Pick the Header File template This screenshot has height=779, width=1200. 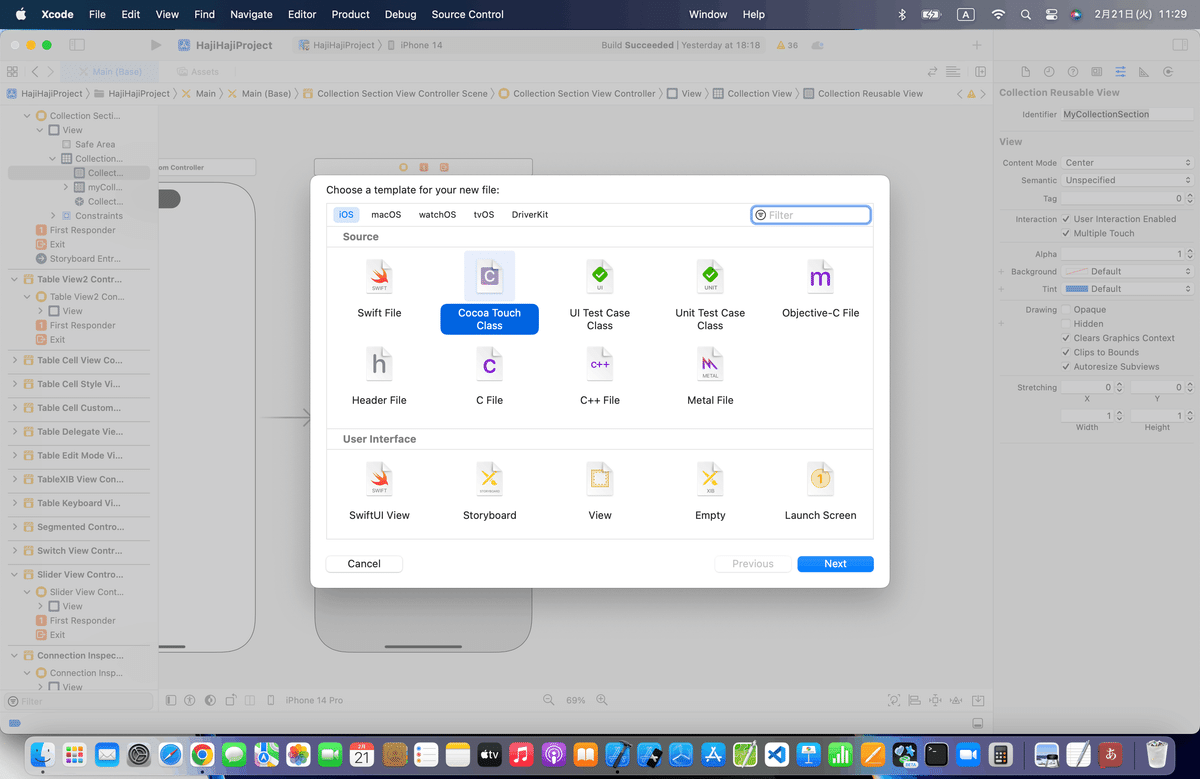coord(379,375)
